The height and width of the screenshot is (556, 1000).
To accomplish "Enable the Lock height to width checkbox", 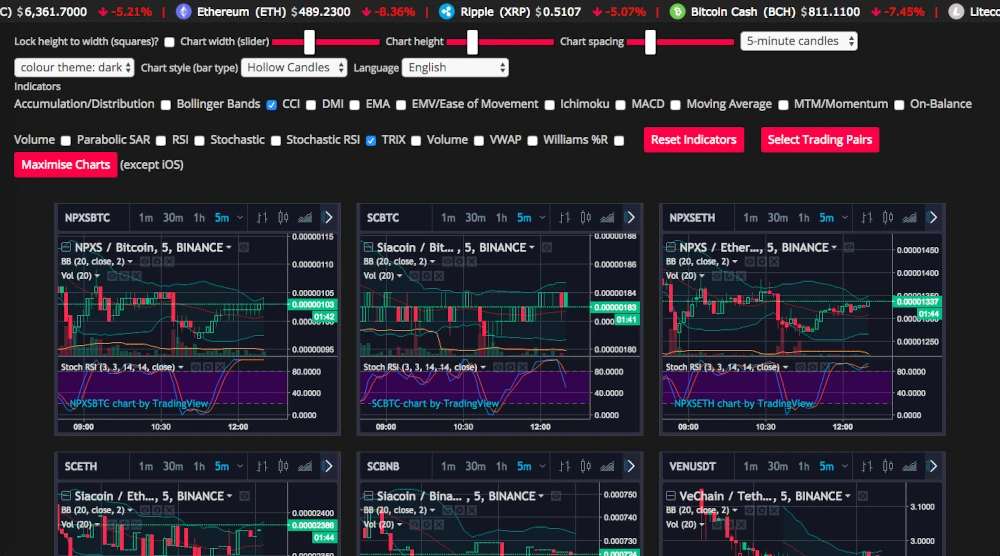I will [169, 42].
